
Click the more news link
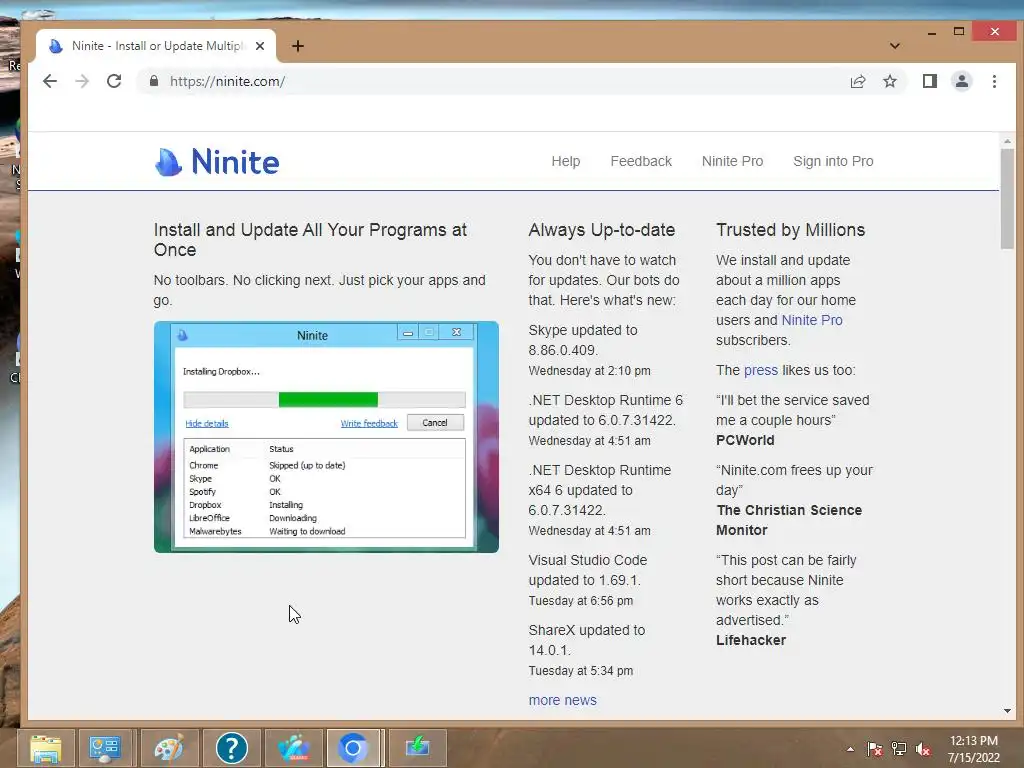click(x=562, y=700)
